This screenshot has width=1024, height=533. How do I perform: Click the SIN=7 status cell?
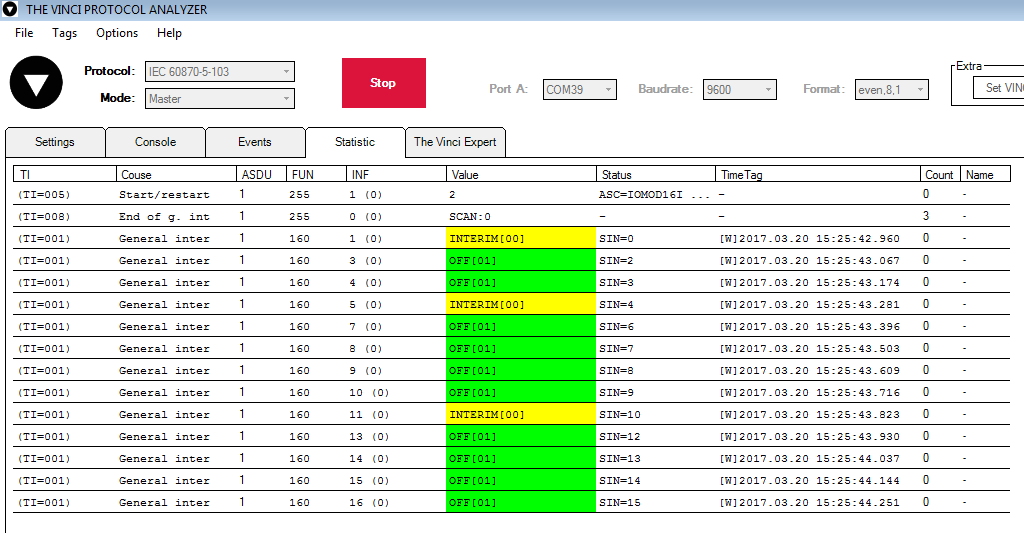[616, 349]
